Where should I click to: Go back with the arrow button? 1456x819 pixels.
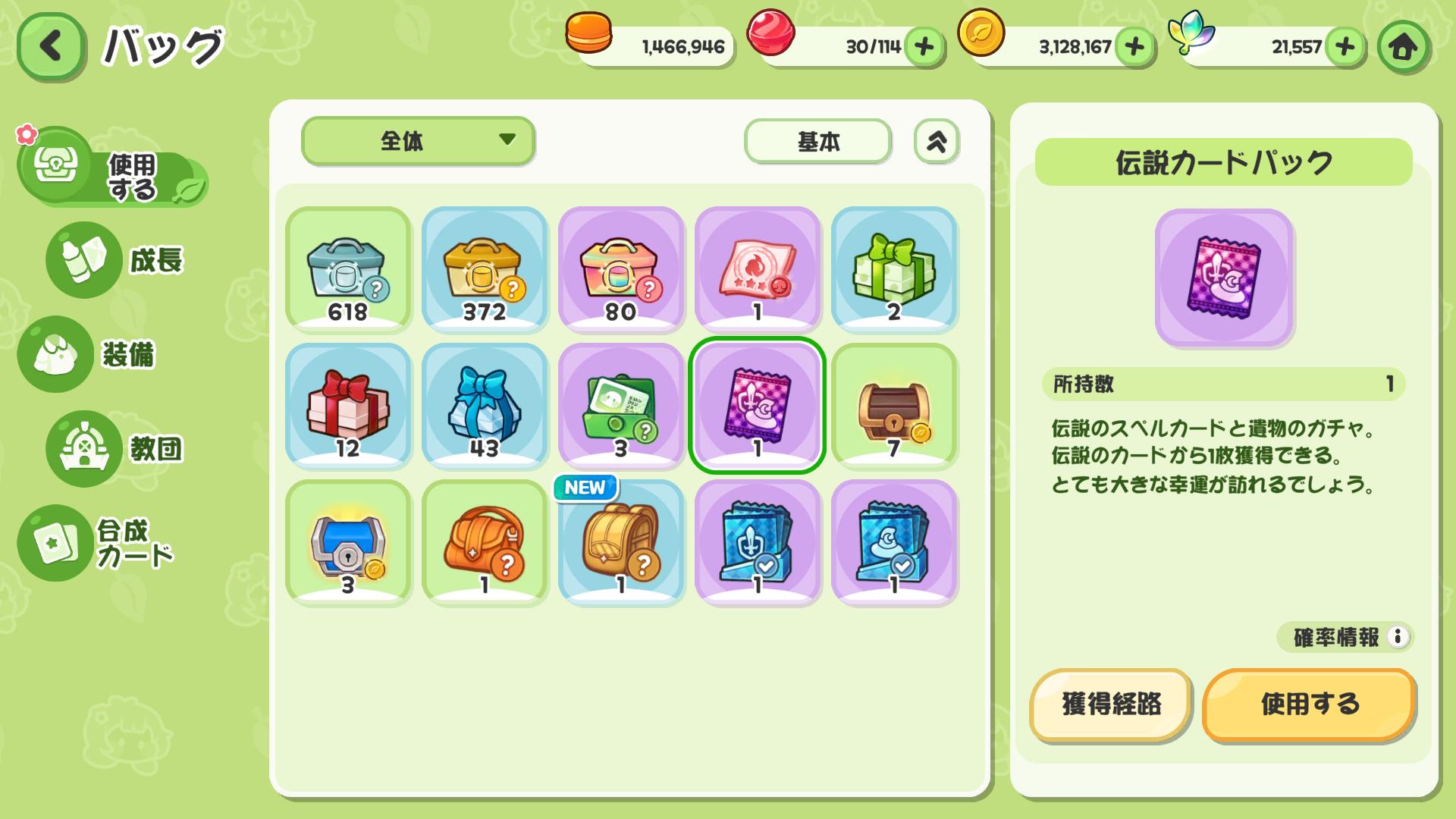pos(51,47)
